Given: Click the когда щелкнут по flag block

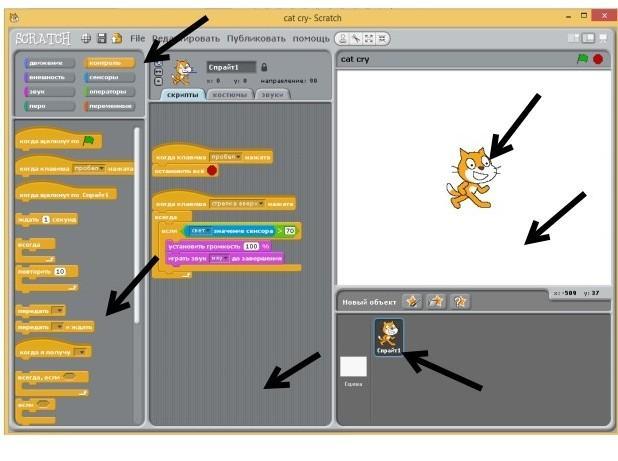Looking at the screenshot, I should click(59, 139).
